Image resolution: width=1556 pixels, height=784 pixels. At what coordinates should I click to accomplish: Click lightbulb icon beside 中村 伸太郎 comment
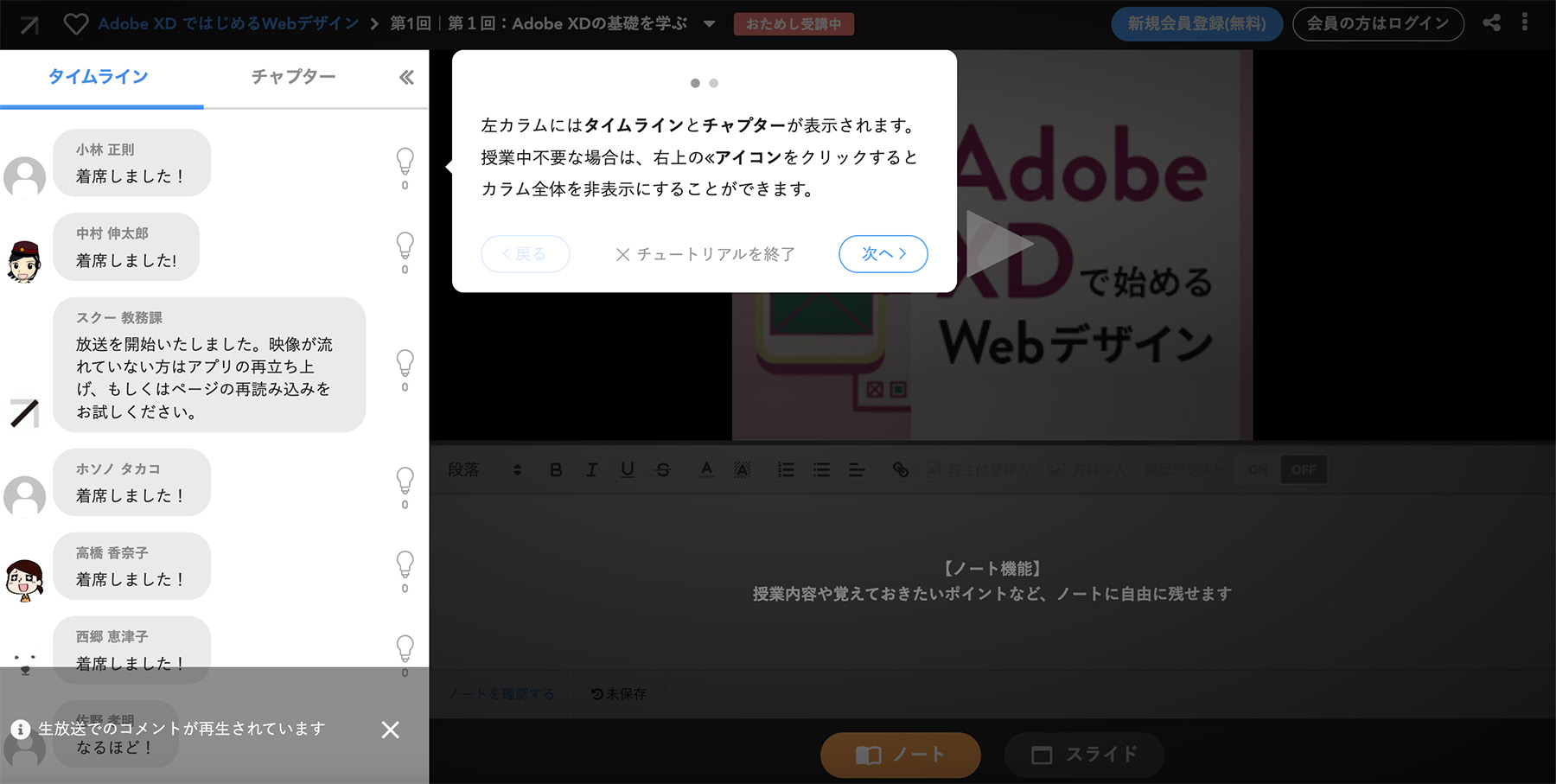click(405, 245)
